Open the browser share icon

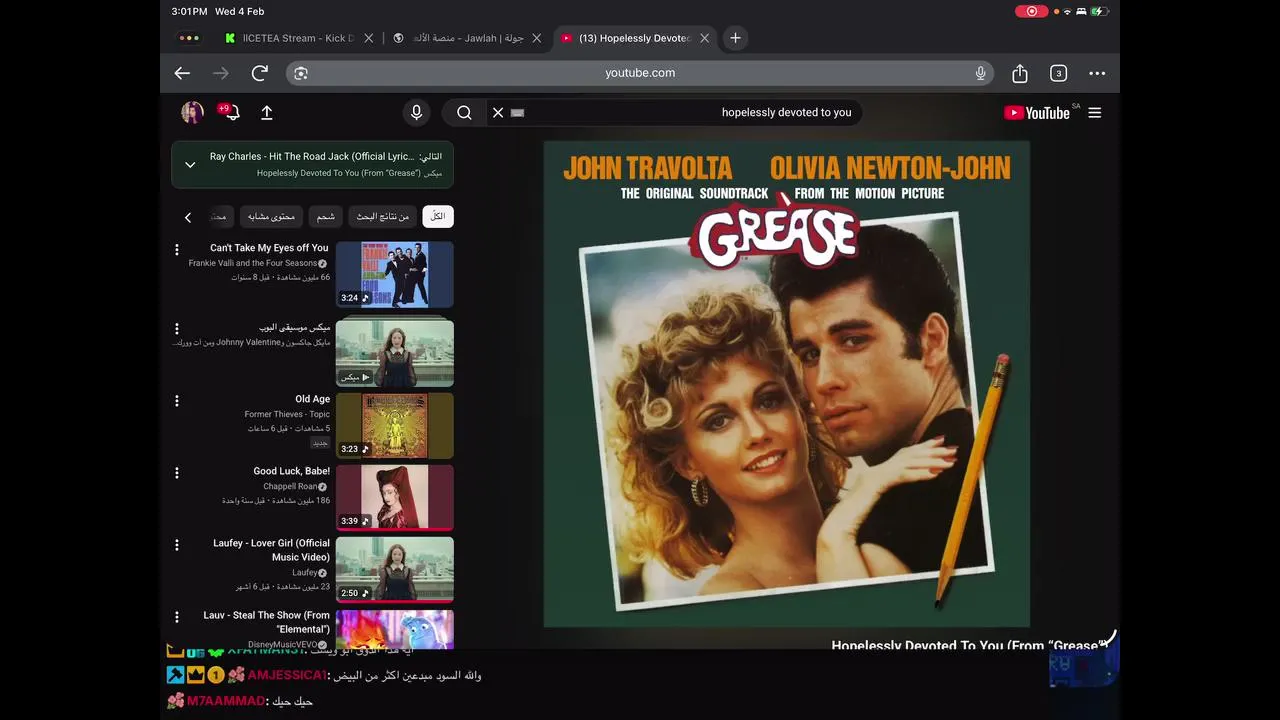1020,73
